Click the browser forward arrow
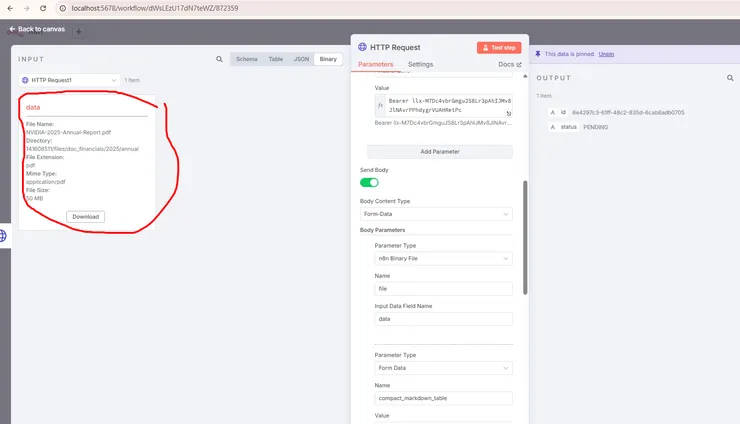 [26, 8]
